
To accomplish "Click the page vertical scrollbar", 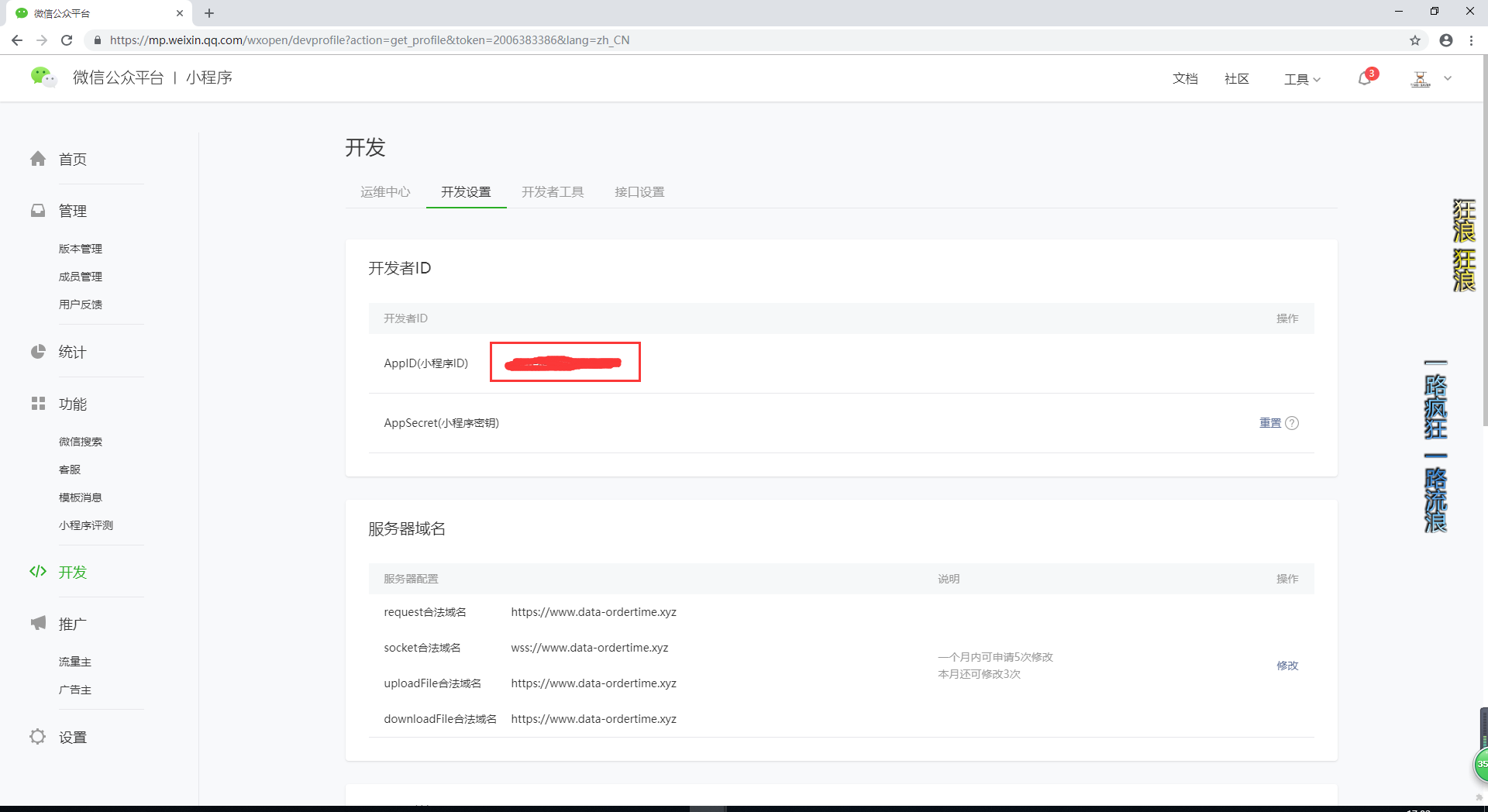I will pyautogui.click(x=1484, y=240).
